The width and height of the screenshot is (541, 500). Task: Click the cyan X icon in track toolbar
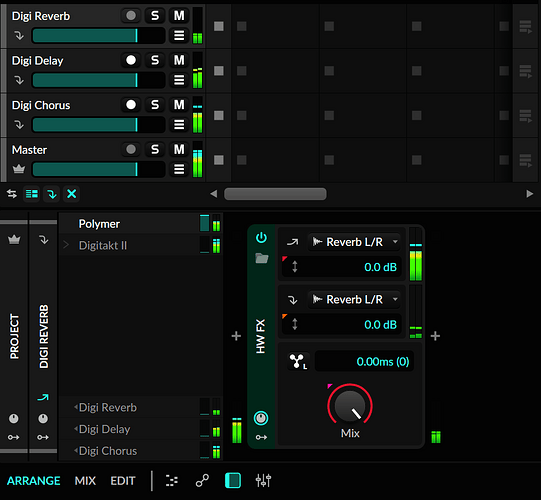71,194
